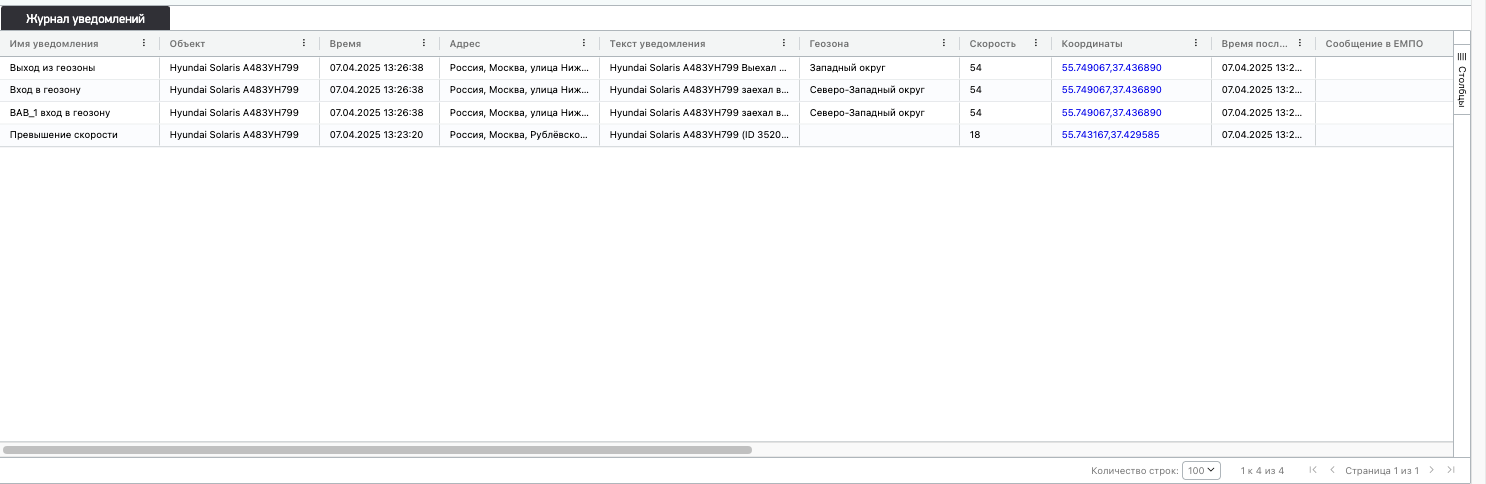1486x484 pixels.
Task: Click the horizontal table scrollbar
Action: (377, 450)
